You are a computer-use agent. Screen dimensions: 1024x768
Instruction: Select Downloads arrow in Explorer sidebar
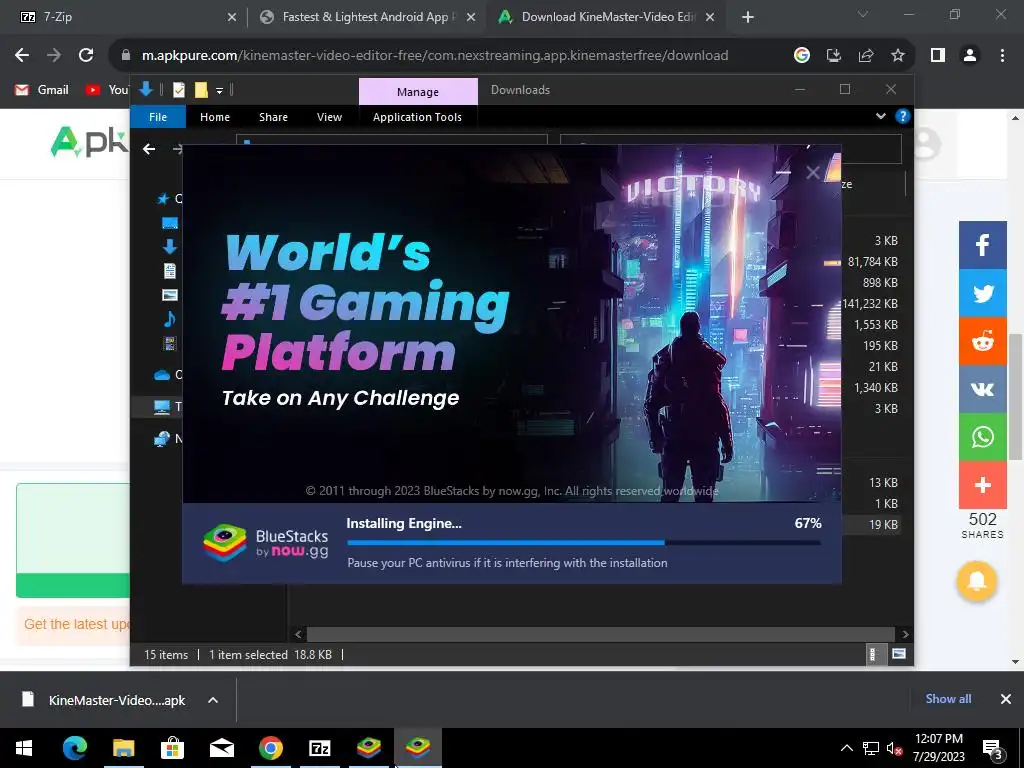pos(170,246)
